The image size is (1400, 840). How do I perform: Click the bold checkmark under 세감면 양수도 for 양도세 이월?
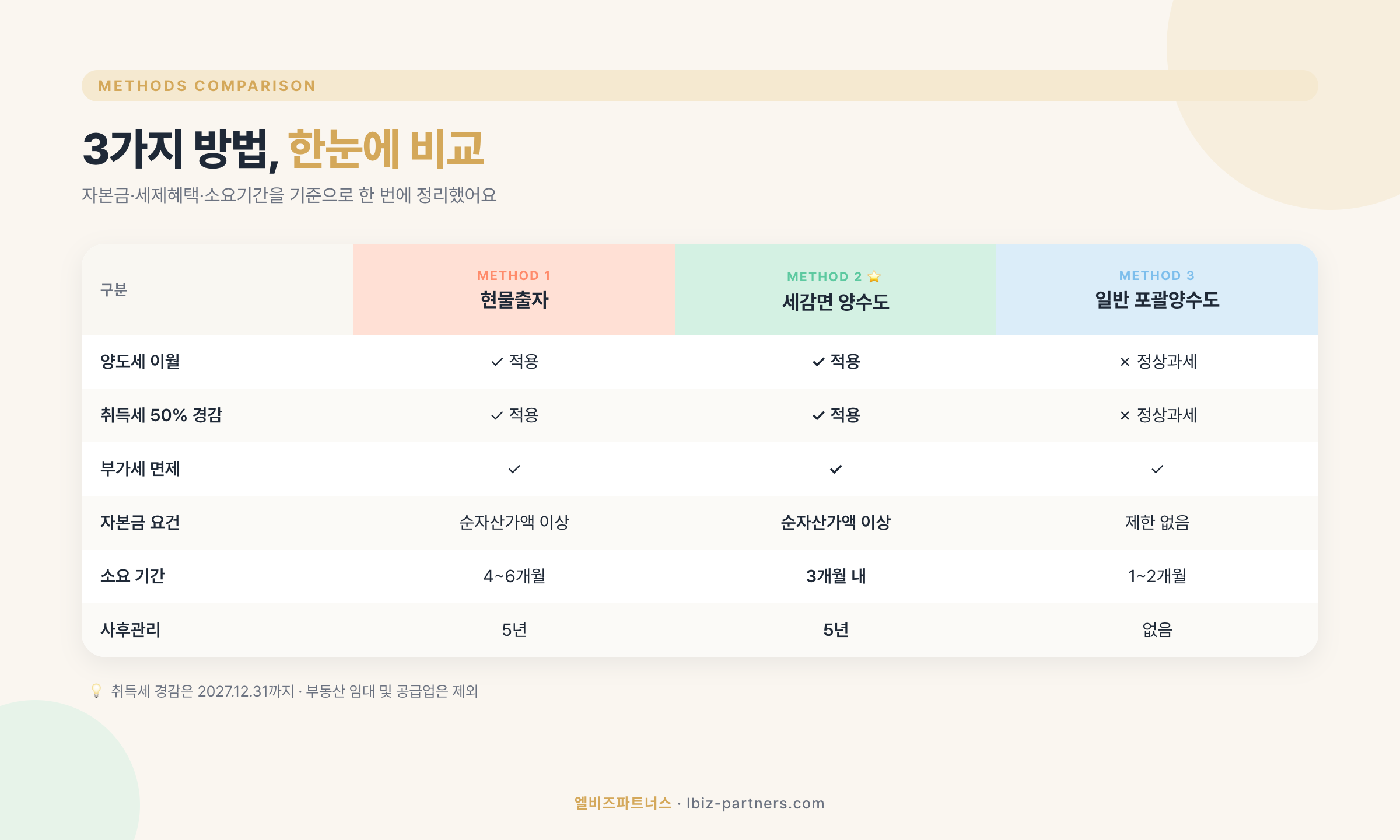pos(818,361)
